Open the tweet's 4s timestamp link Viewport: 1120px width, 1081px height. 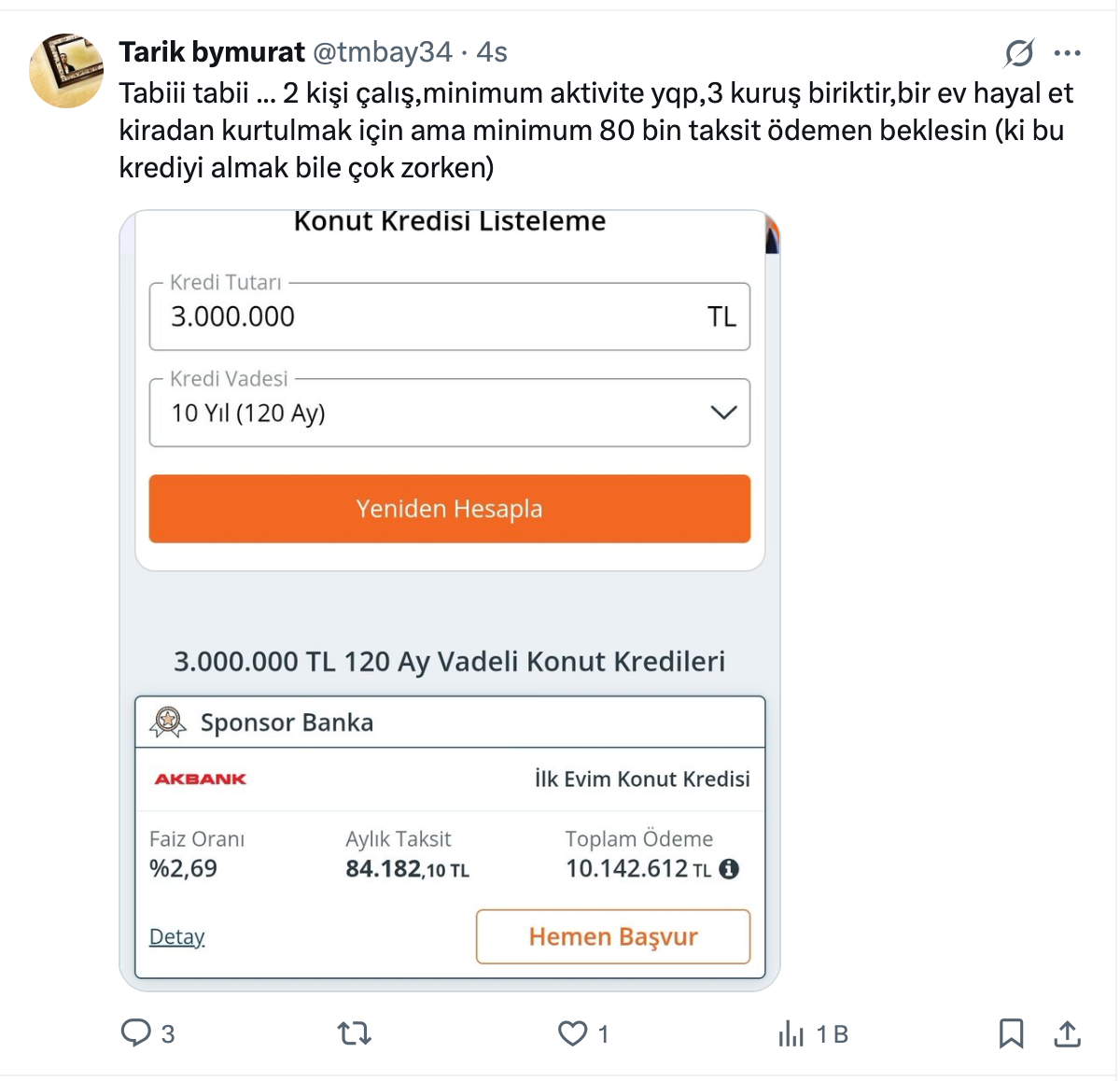click(492, 52)
